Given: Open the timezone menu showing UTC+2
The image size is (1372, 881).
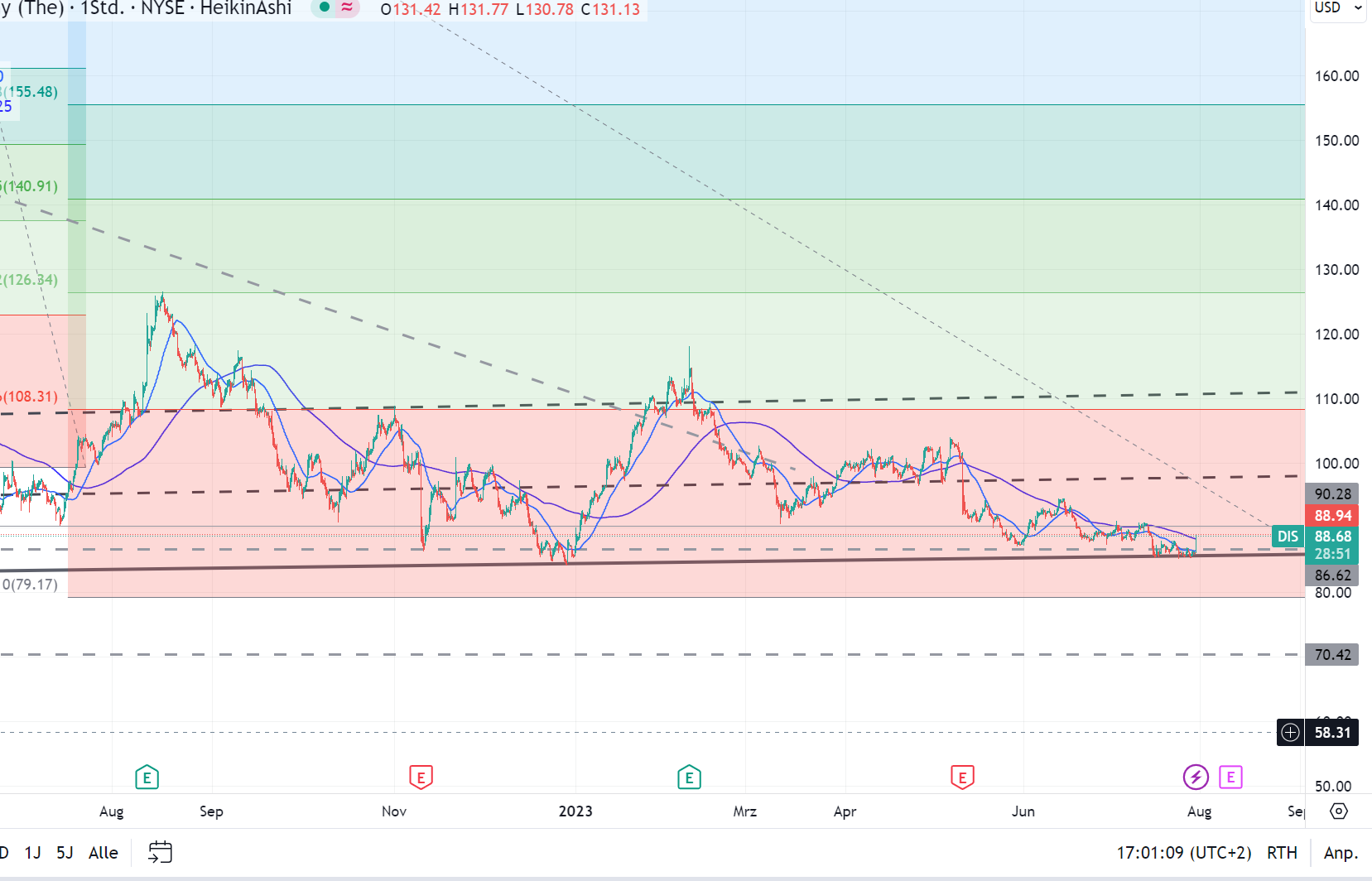Looking at the screenshot, I should point(1183,852).
